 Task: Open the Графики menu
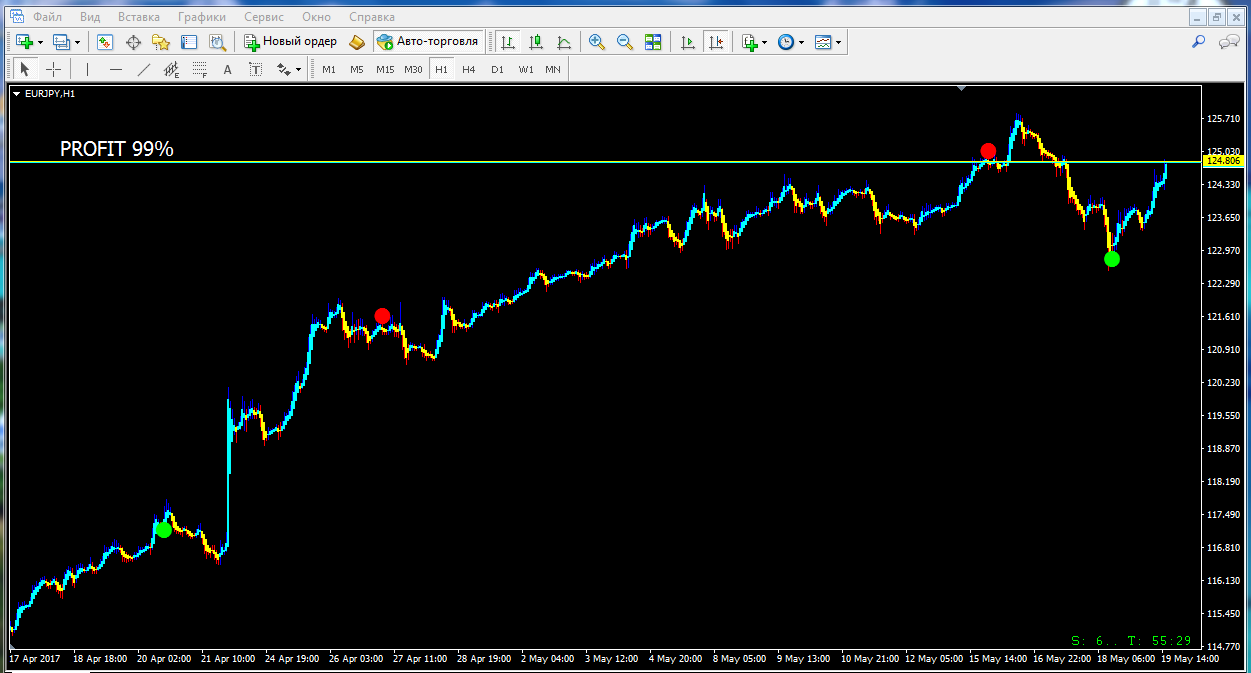point(201,17)
